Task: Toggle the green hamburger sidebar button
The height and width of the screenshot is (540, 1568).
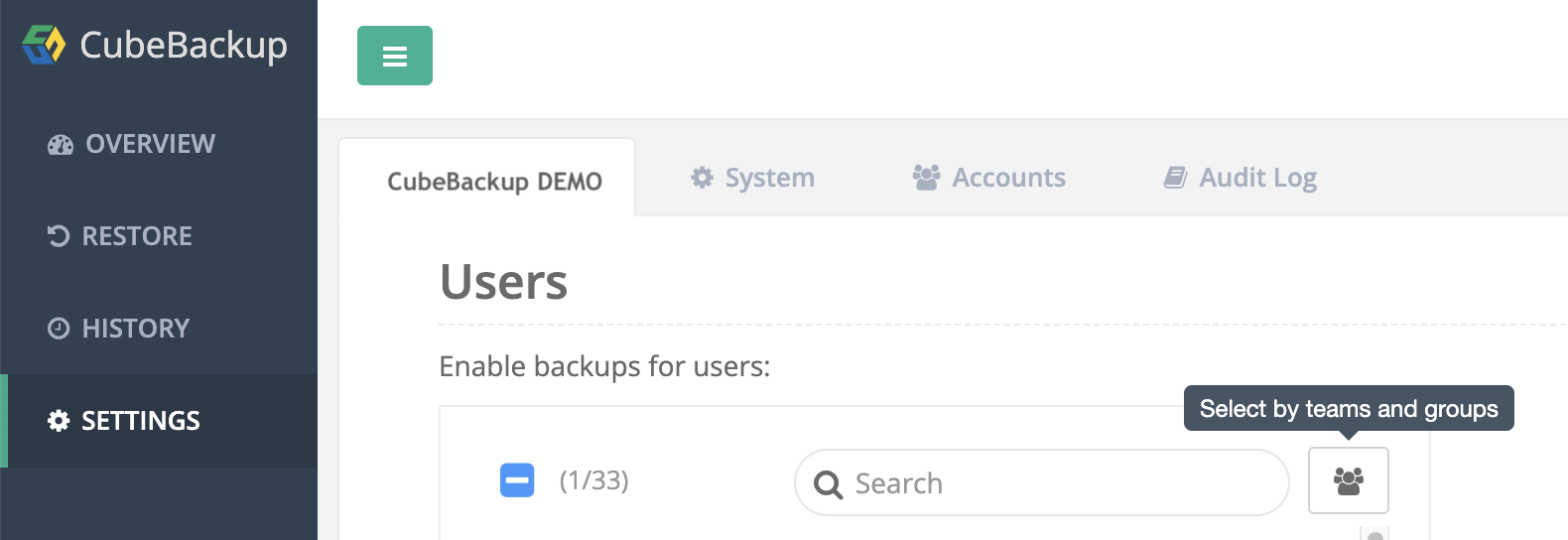Action: (395, 56)
